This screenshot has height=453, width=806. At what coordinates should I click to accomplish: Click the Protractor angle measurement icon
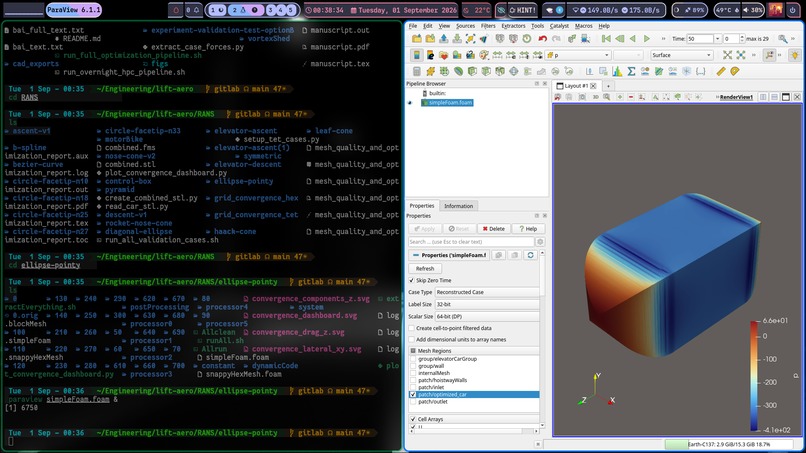(735, 71)
